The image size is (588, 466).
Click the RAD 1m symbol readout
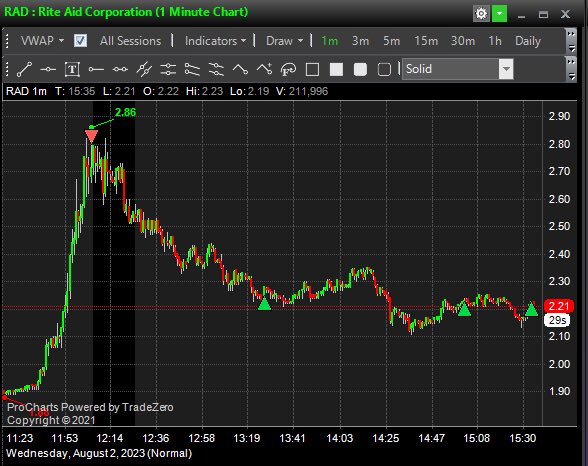pyautogui.click(x=26, y=91)
